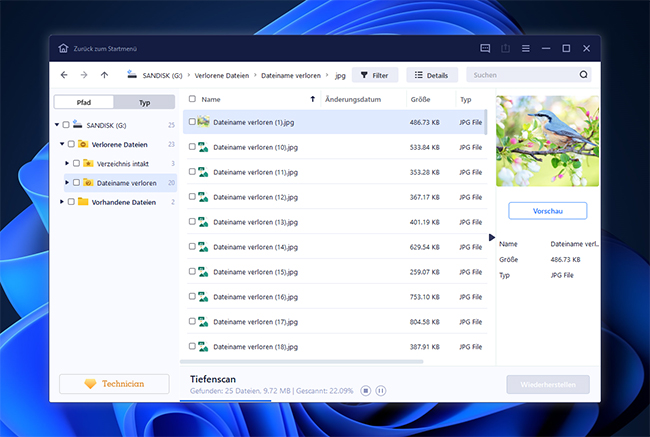Collapse the Verlorene Dateien tree node

point(62,144)
